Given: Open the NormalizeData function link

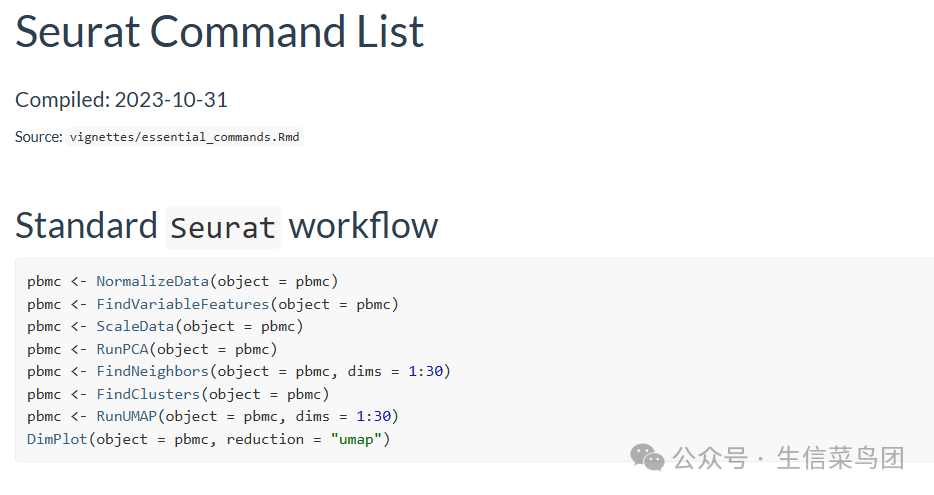Looking at the screenshot, I should point(152,281).
